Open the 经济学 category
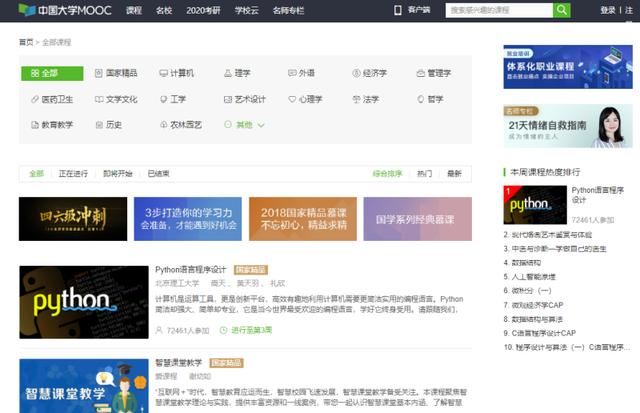The image size is (640, 413). pos(369,73)
